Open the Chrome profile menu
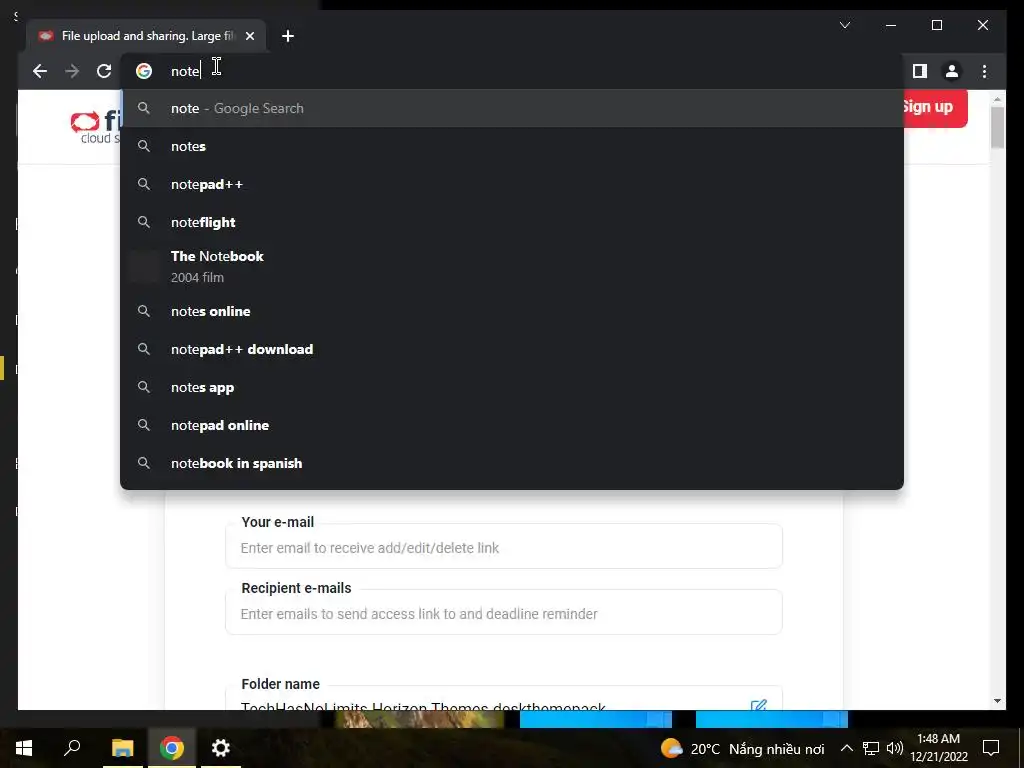The height and width of the screenshot is (768, 1024). [952, 71]
